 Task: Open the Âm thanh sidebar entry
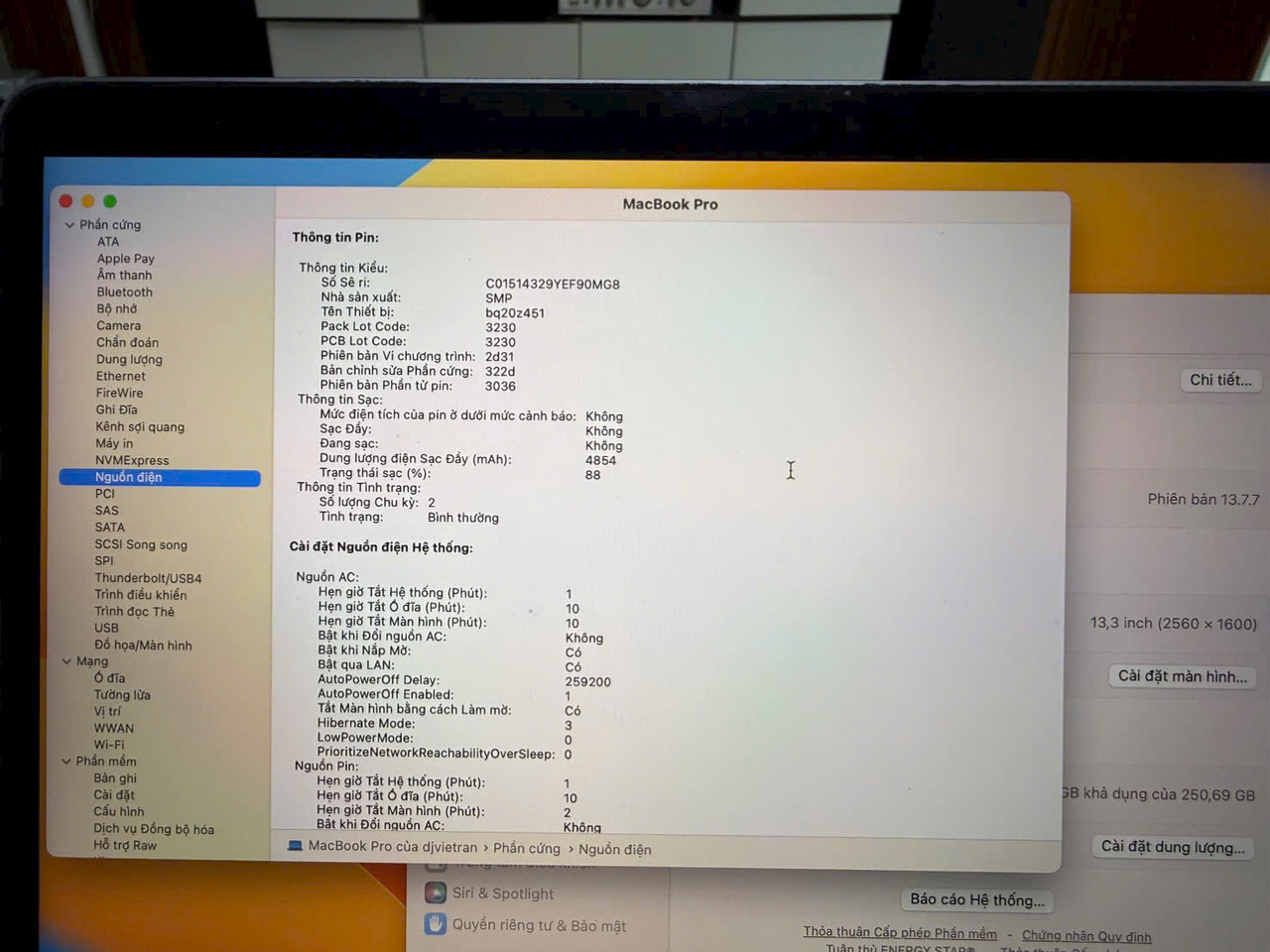click(124, 276)
